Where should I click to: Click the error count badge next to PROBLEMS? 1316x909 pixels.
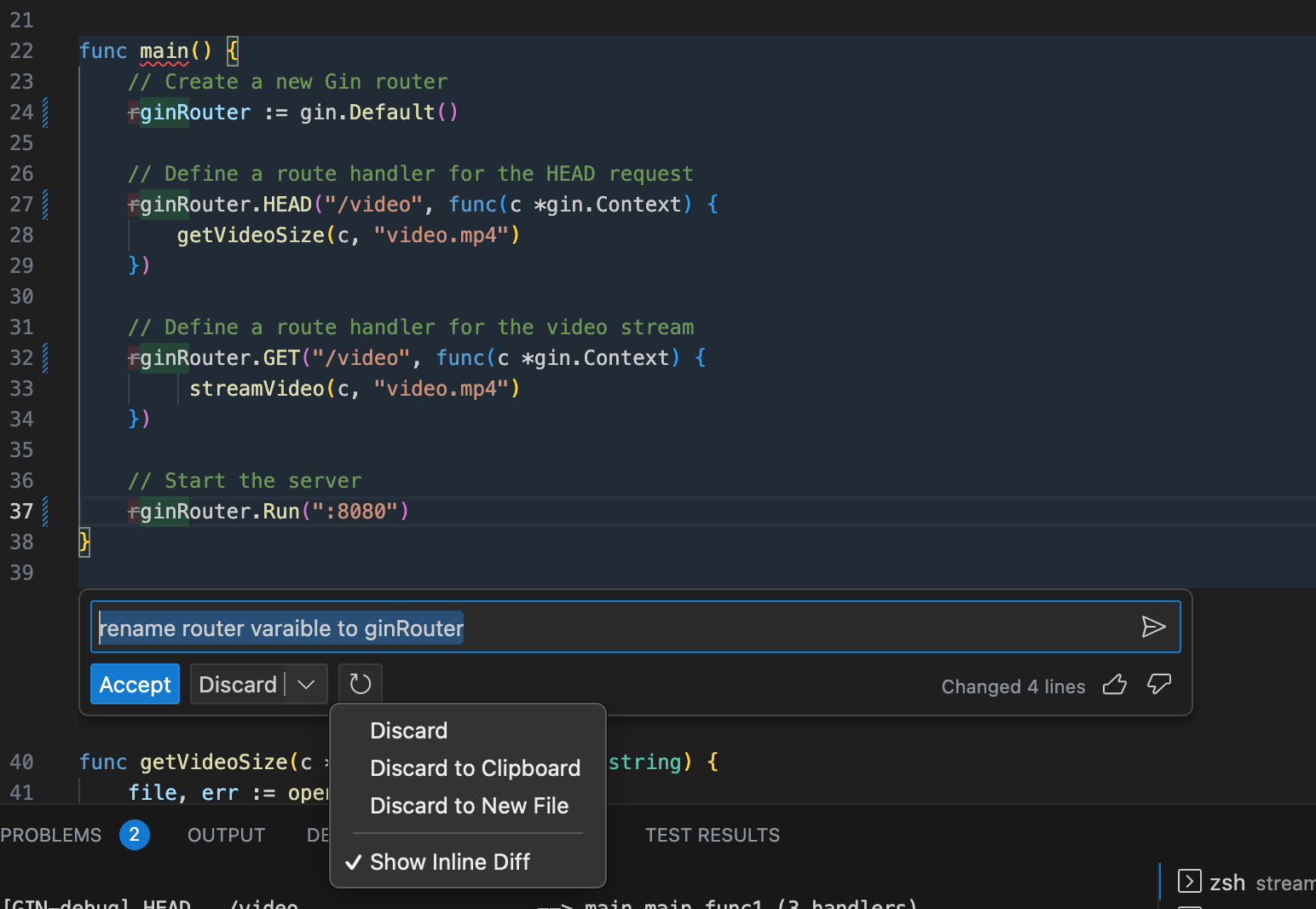pos(134,835)
